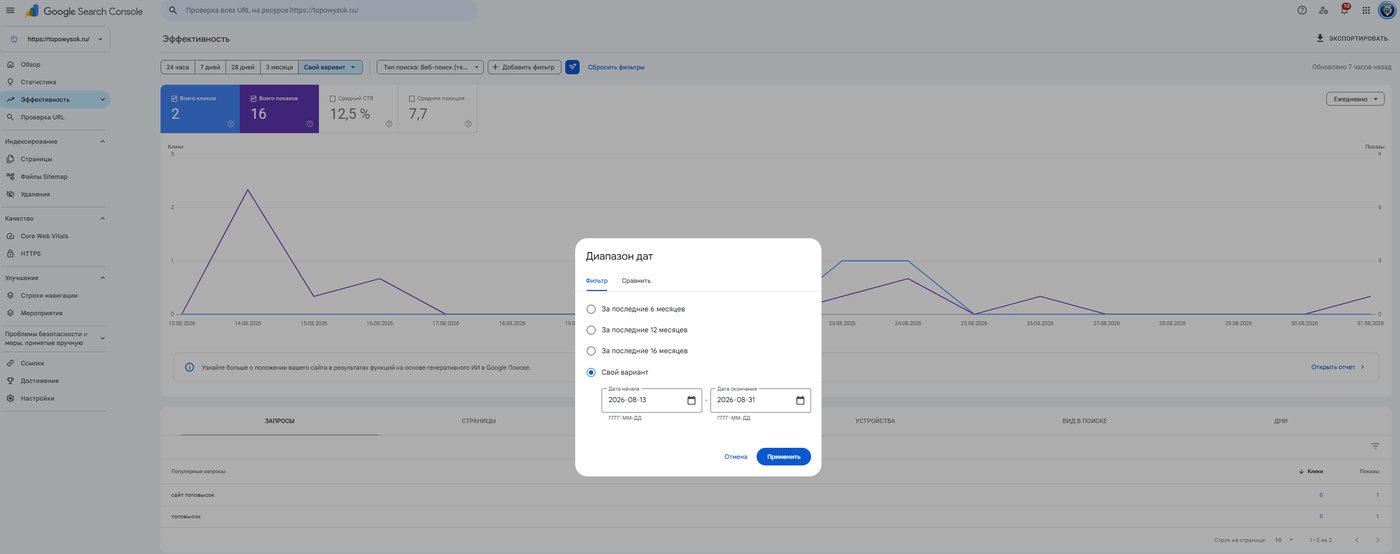Click the lightbulb icon next to Статистика
Image resolution: width=1400 pixels, height=554 pixels.
(x=10, y=82)
